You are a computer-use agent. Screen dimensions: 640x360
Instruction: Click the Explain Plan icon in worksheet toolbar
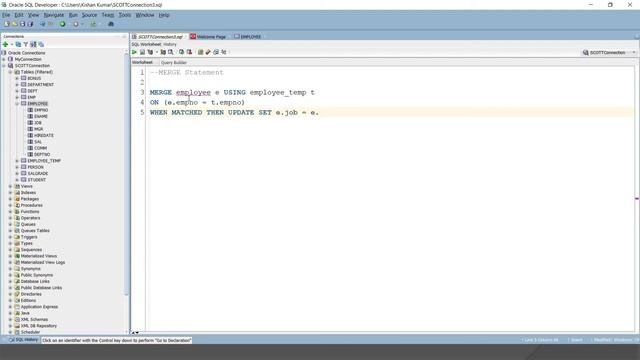(150, 52)
